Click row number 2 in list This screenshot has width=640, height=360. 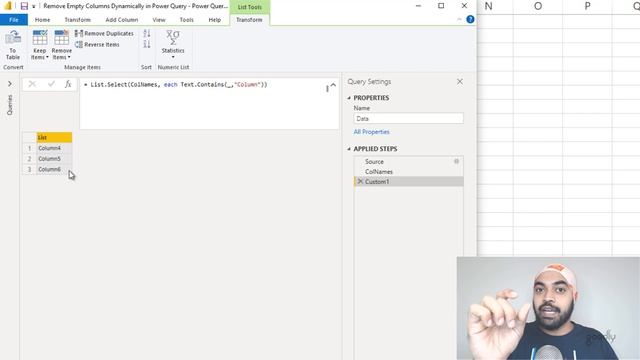29,159
